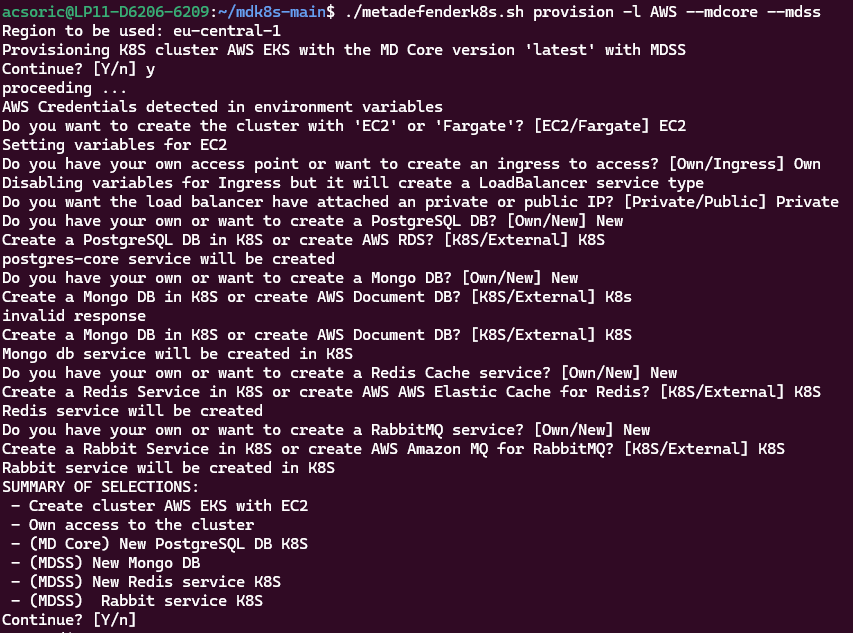Click the lowercase 'K8s' invalid answer
853x633 pixels.
619,297
